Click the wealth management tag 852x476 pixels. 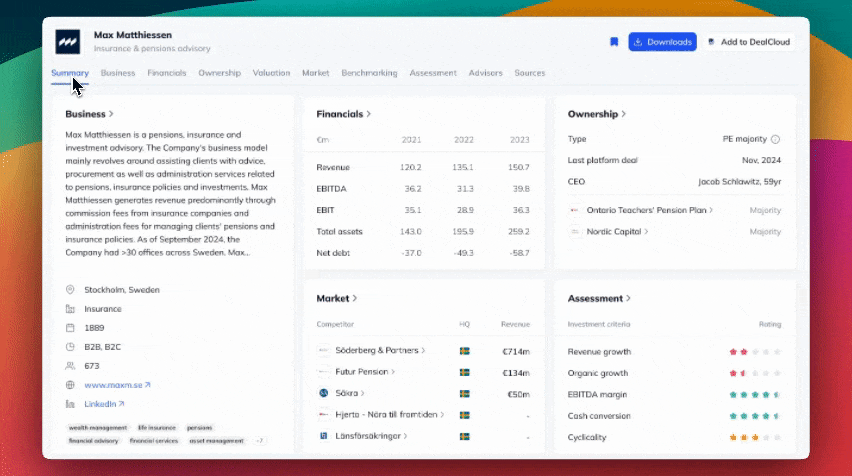coord(98,428)
